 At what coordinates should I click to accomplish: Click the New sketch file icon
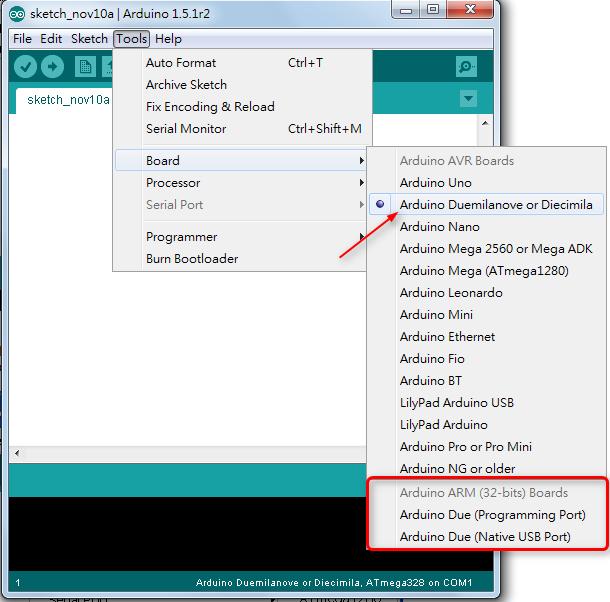[85, 67]
